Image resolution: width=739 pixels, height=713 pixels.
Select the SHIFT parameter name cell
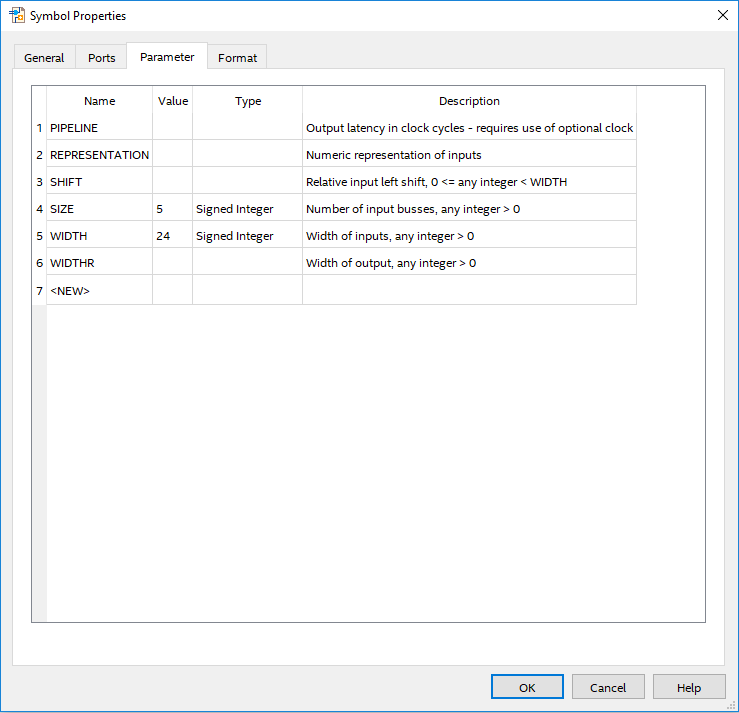[x=99, y=181]
